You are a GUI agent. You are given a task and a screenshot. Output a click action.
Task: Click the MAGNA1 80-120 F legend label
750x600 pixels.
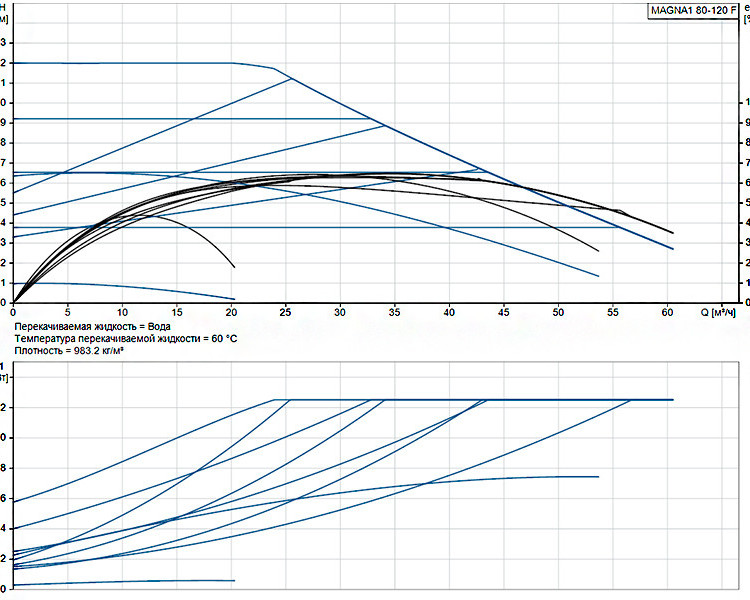[693, 10]
